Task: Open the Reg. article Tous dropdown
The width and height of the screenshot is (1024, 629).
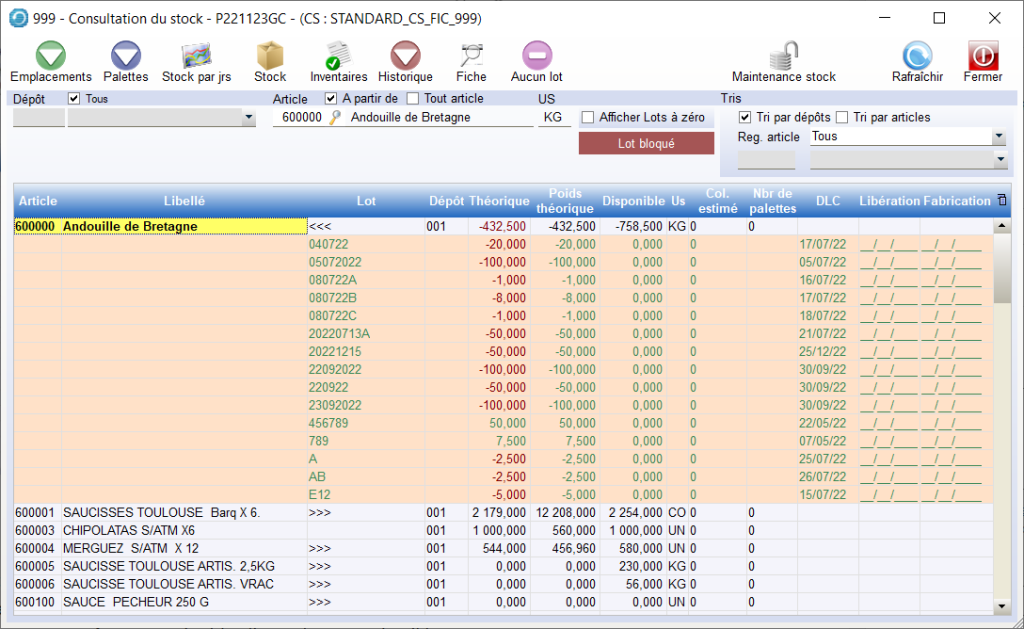Action: [998, 137]
